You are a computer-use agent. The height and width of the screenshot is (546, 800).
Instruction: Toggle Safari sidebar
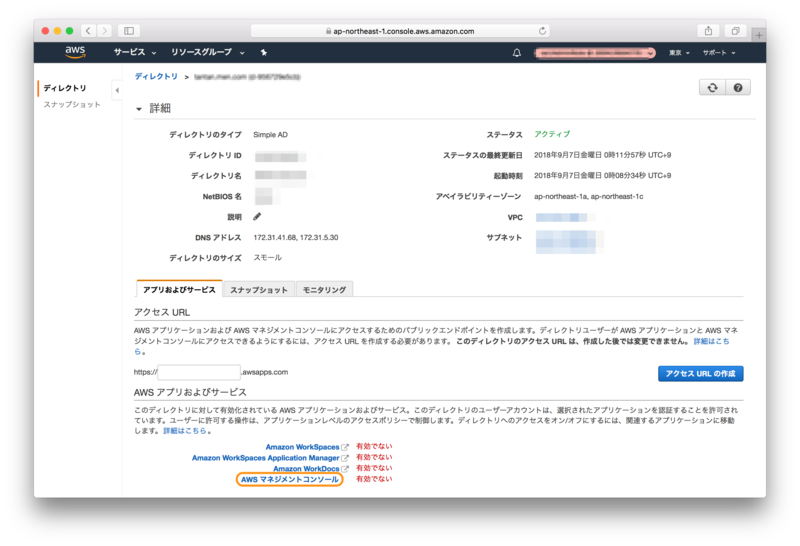[x=129, y=31]
